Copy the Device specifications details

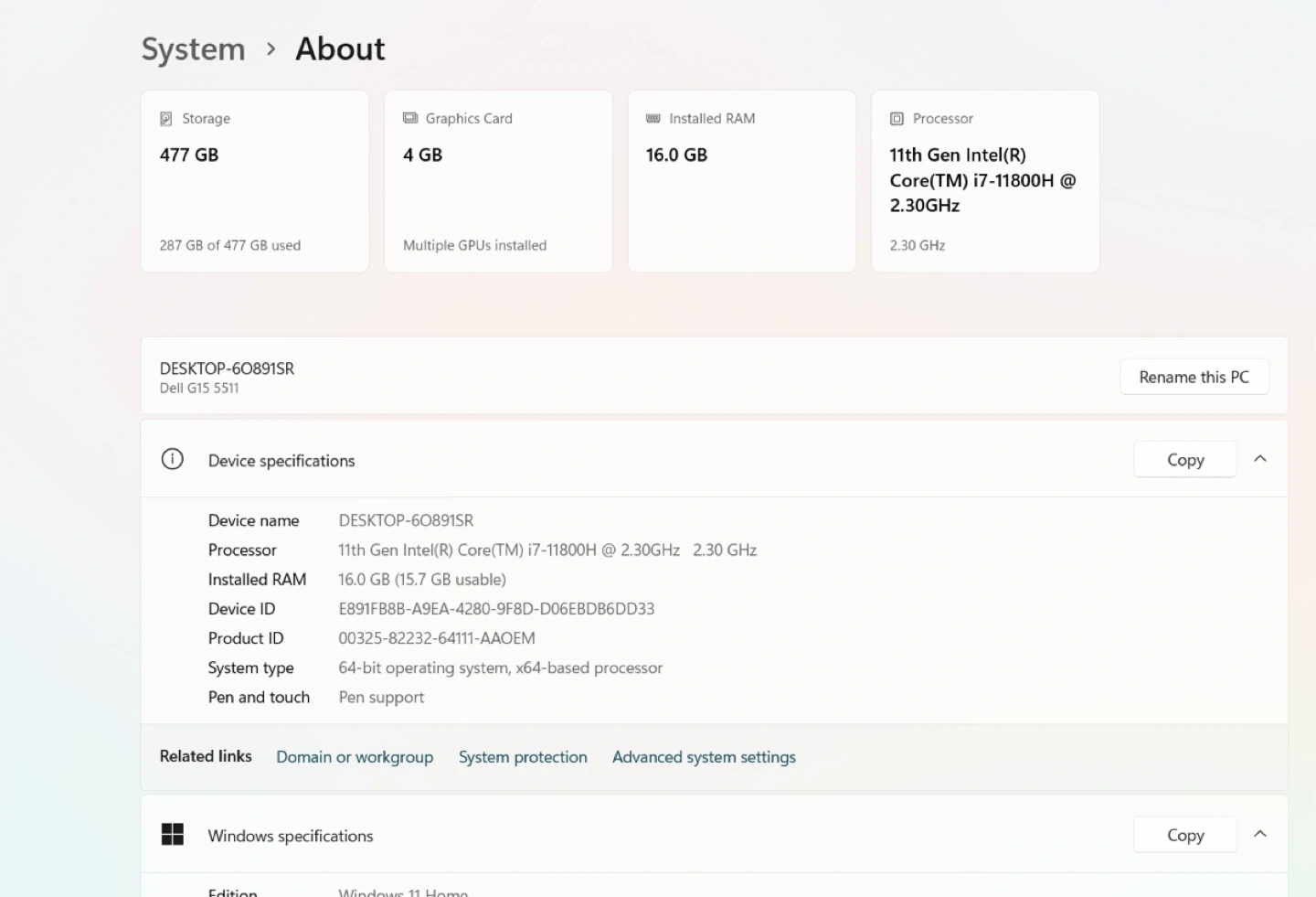coord(1184,460)
